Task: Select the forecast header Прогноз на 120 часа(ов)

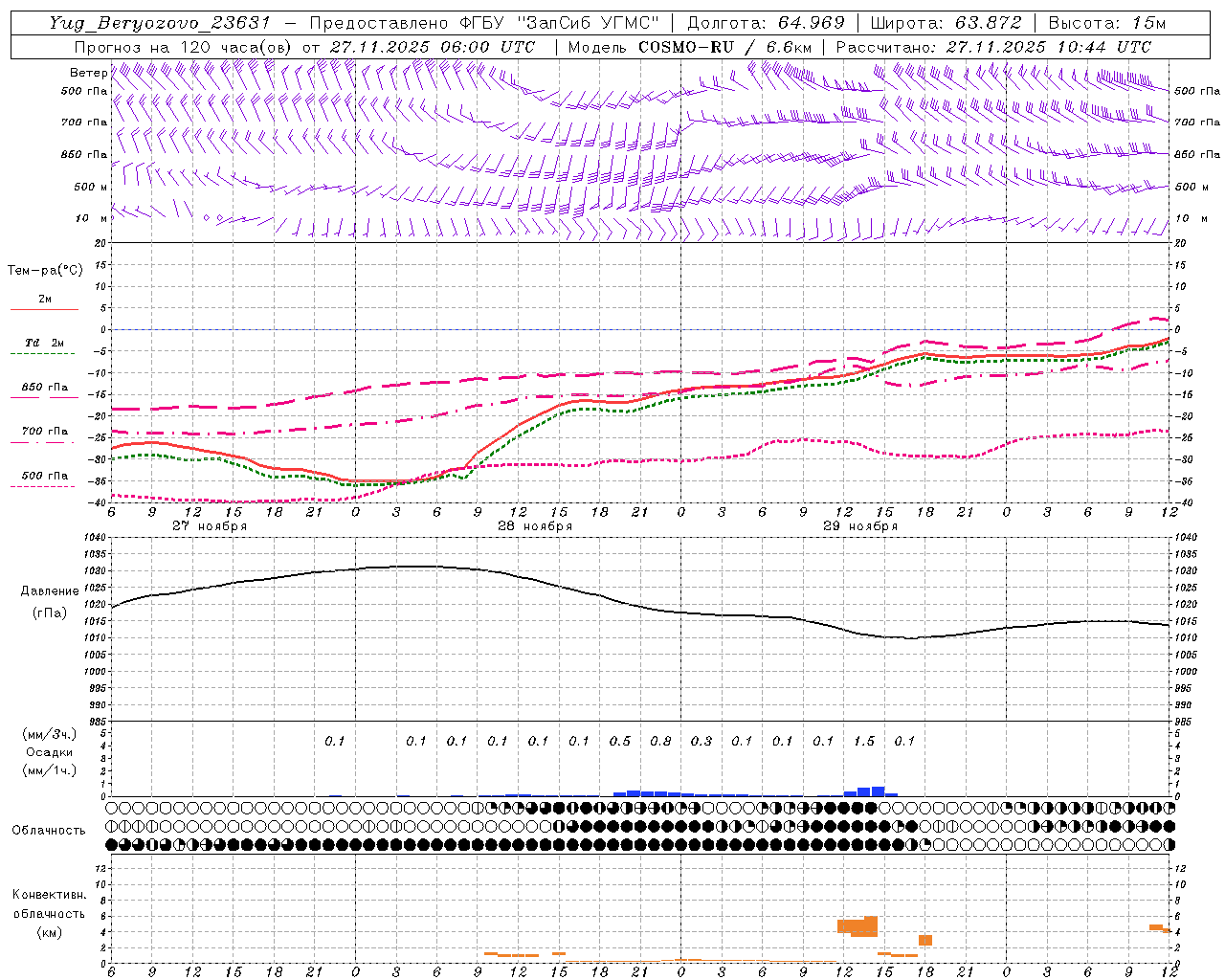Action: pyautogui.click(x=184, y=47)
